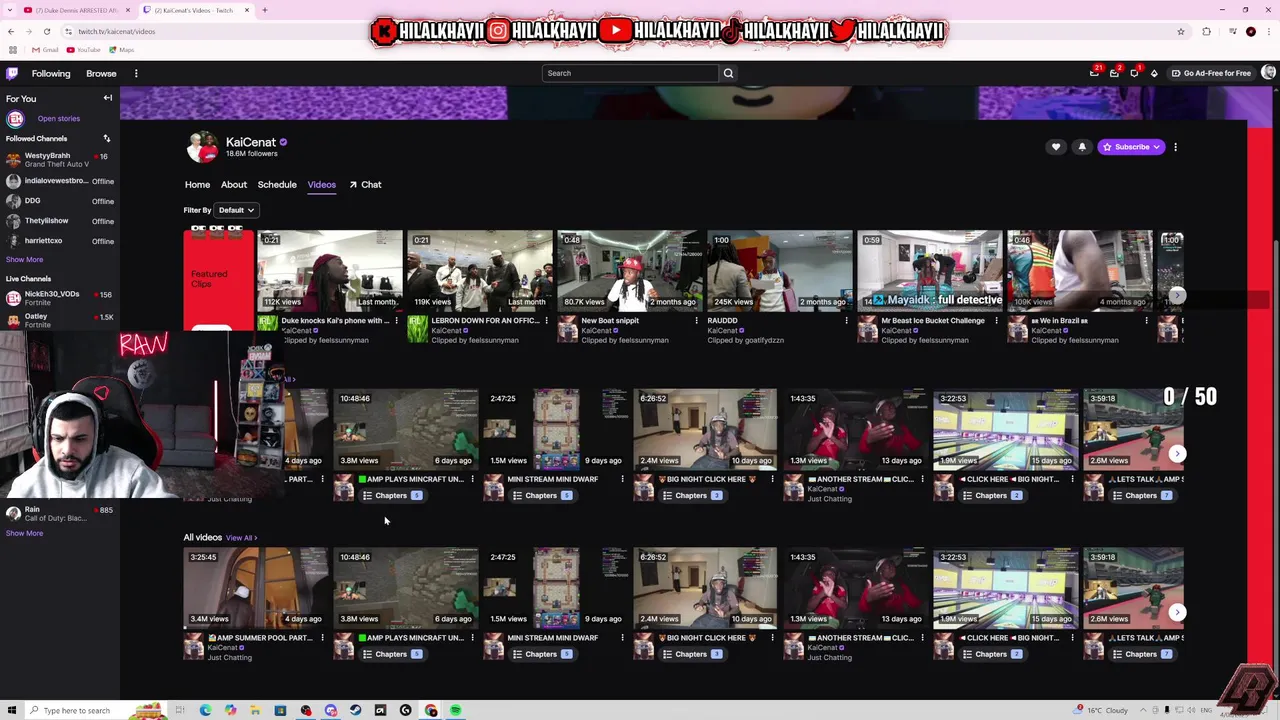Switch to the Home channel tab
This screenshot has height=720, width=1280.
point(197,185)
